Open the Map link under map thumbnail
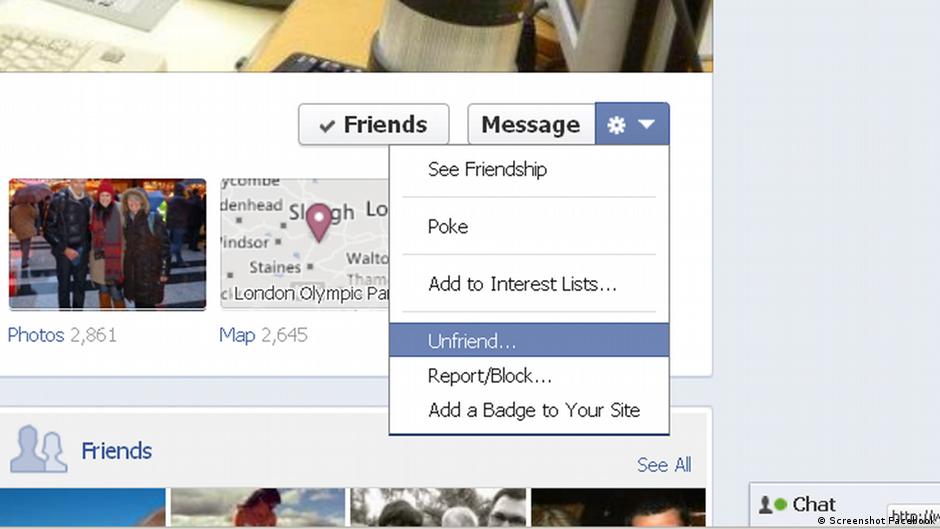The image size is (940, 529). [x=237, y=335]
